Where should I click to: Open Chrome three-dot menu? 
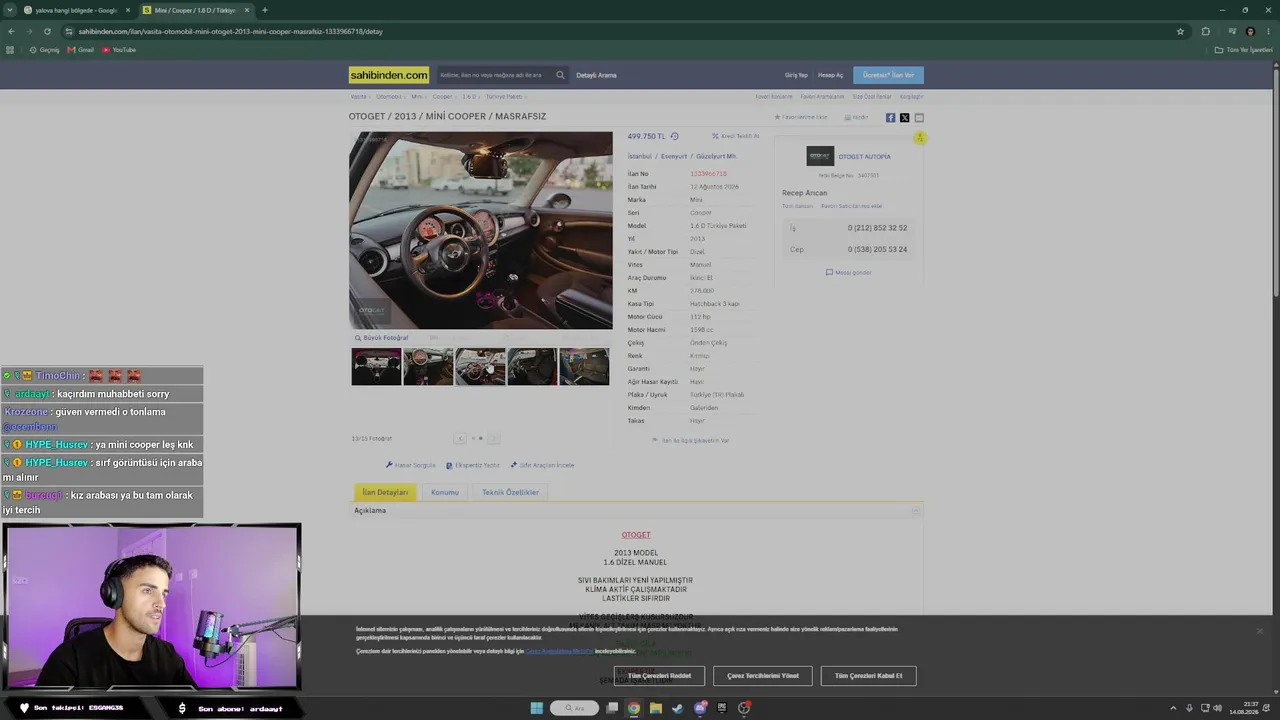[x=1268, y=31]
